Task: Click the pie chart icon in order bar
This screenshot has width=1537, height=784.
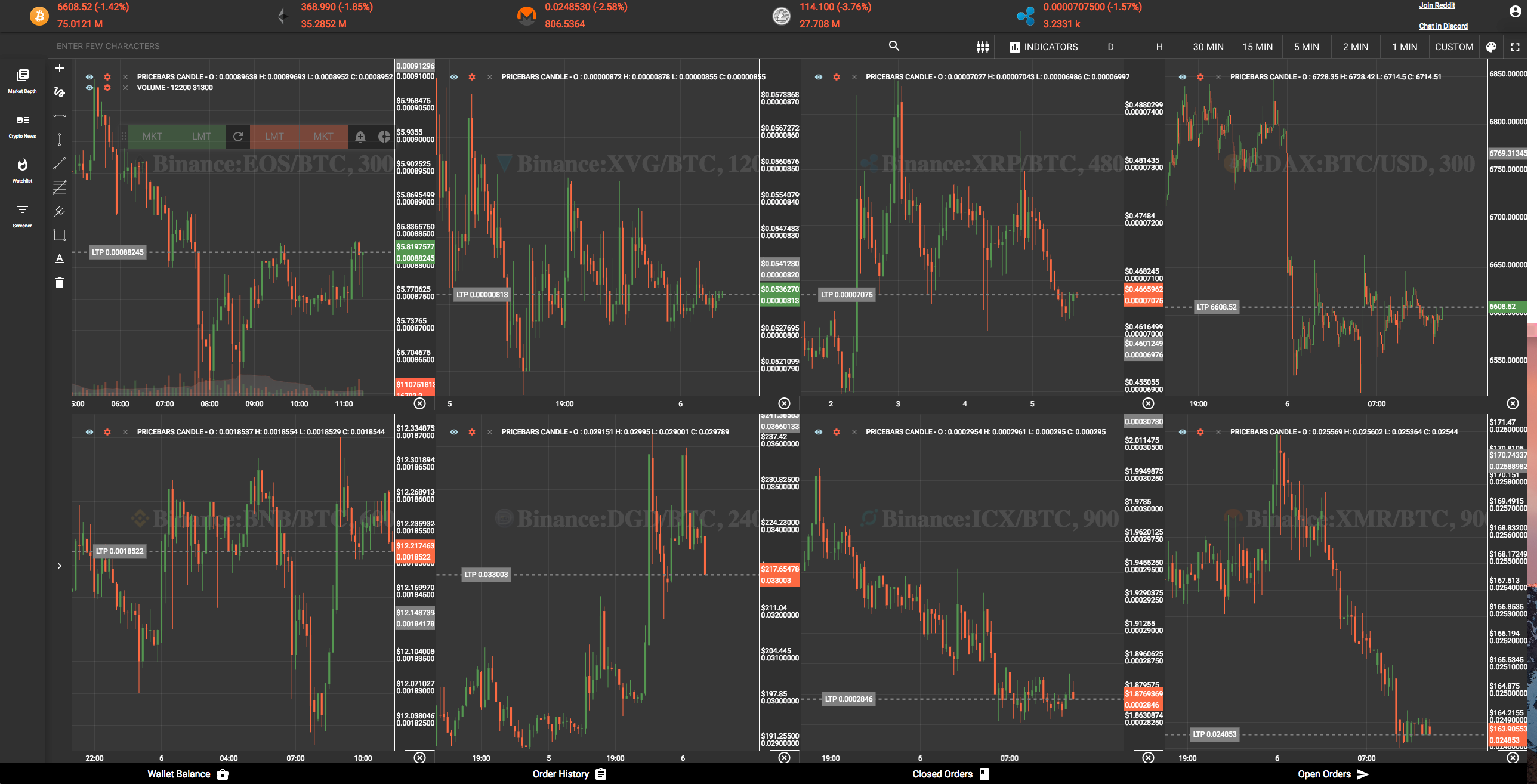Action: (x=384, y=137)
